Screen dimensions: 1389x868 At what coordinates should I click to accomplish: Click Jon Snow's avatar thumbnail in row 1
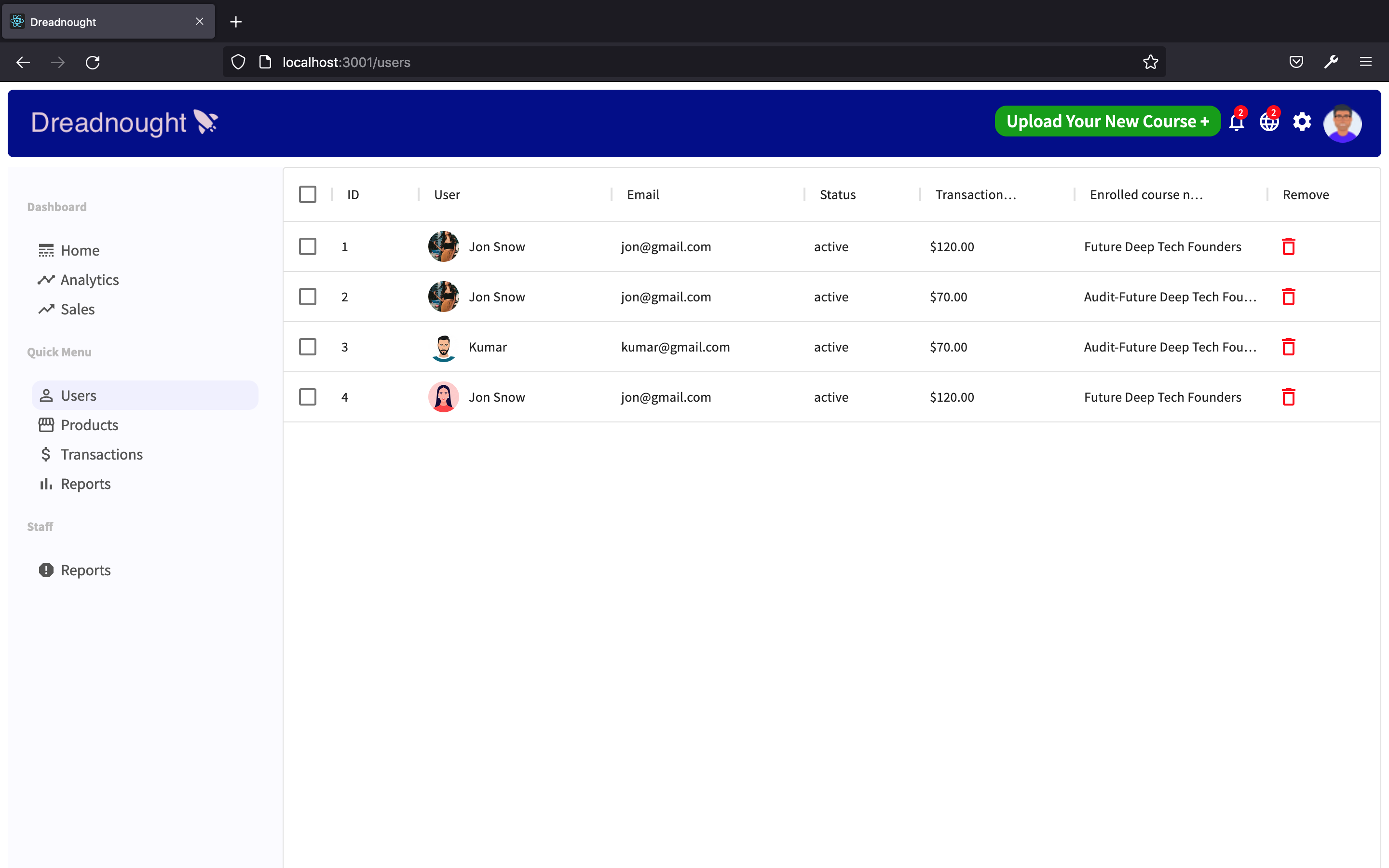pyautogui.click(x=443, y=246)
